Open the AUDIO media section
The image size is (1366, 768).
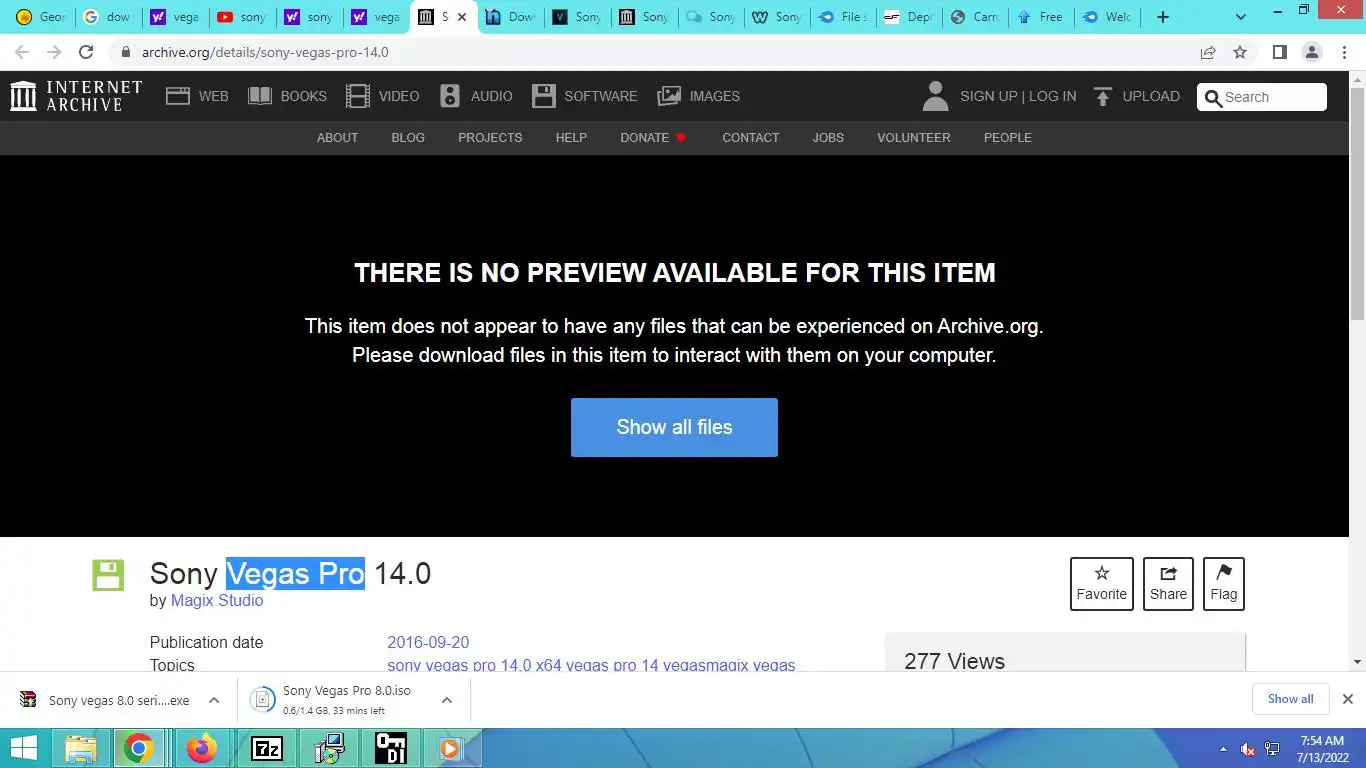point(476,96)
